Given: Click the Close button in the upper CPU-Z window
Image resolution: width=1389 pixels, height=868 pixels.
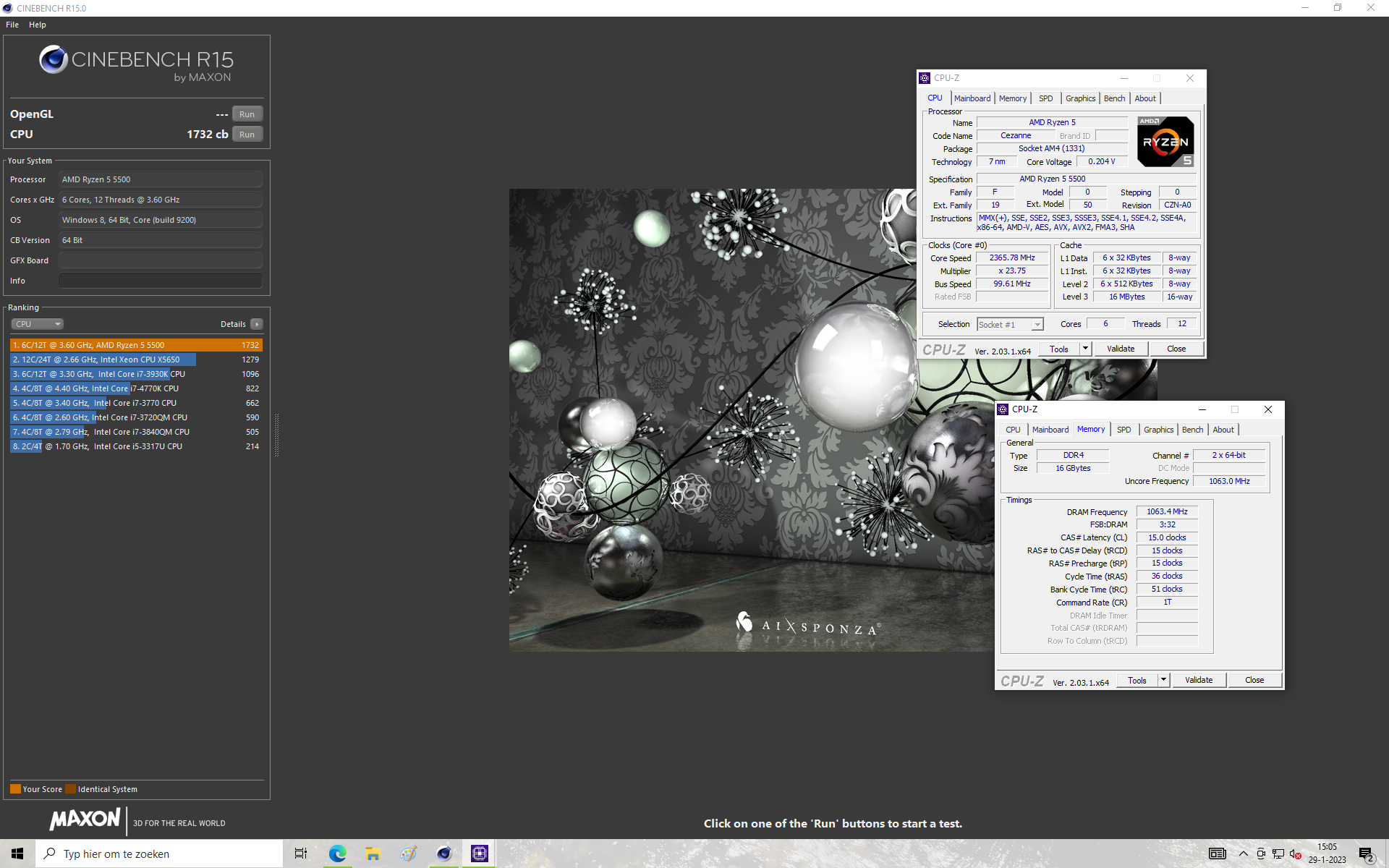Looking at the screenshot, I should click(1176, 349).
